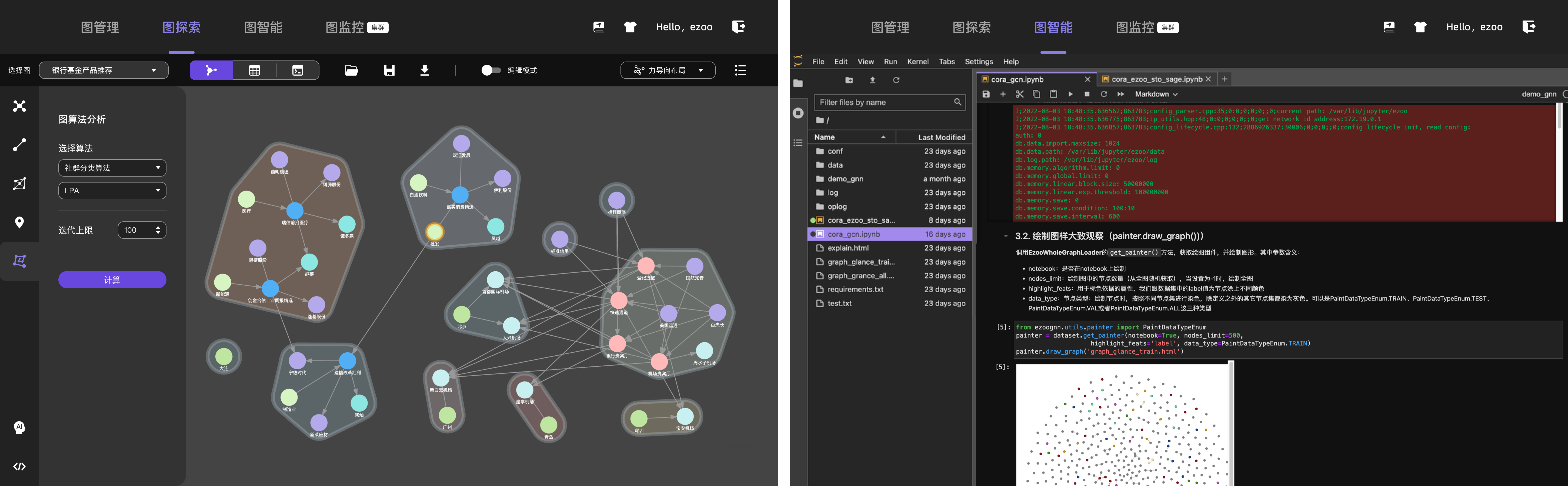Open the Markdown cell type dropdown
1568x486 pixels.
tap(1156, 94)
